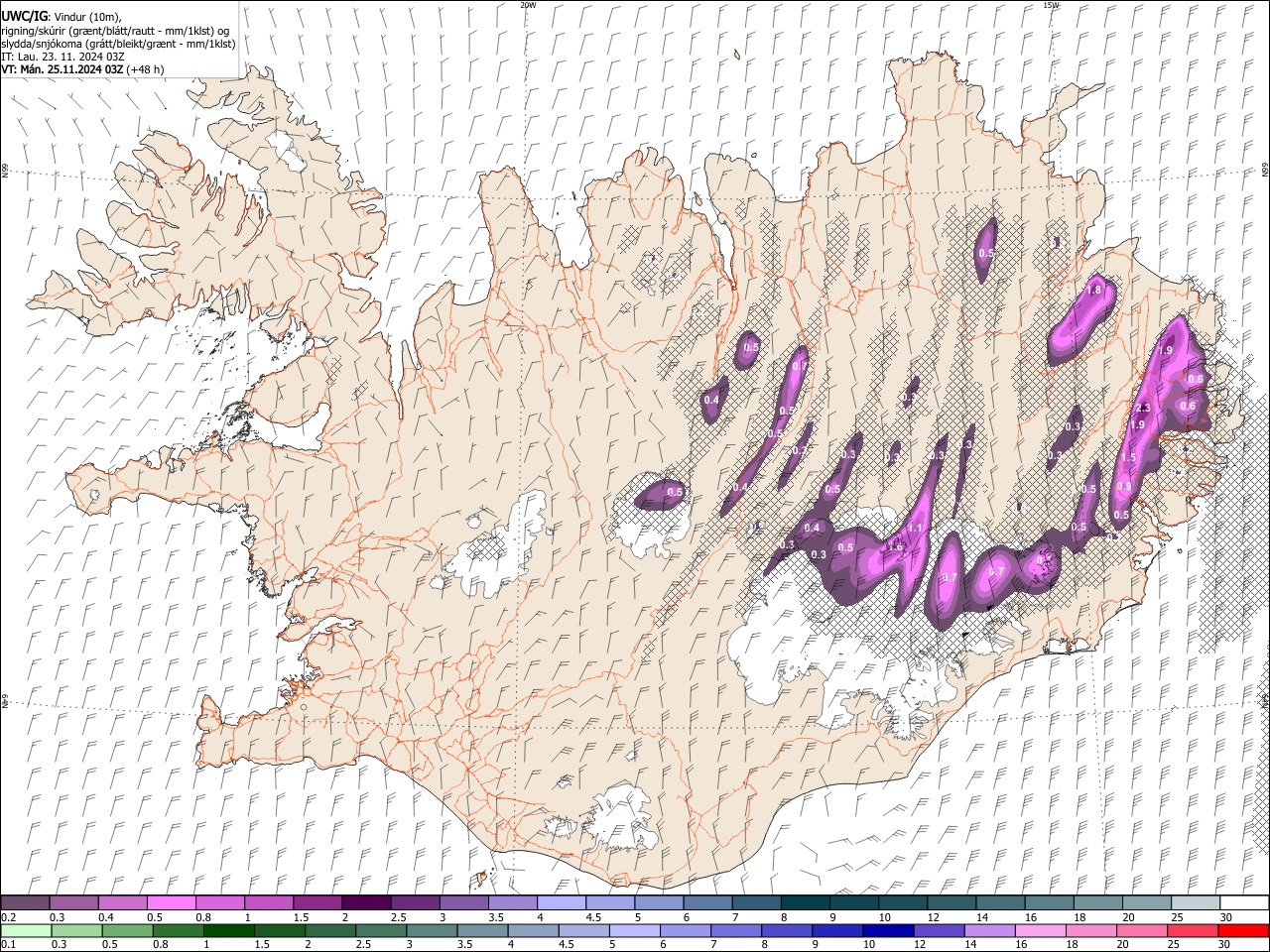Select the light grey 25–30 swatch in upper legend
The width and height of the screenshot is (1270, 952).
1196,902
